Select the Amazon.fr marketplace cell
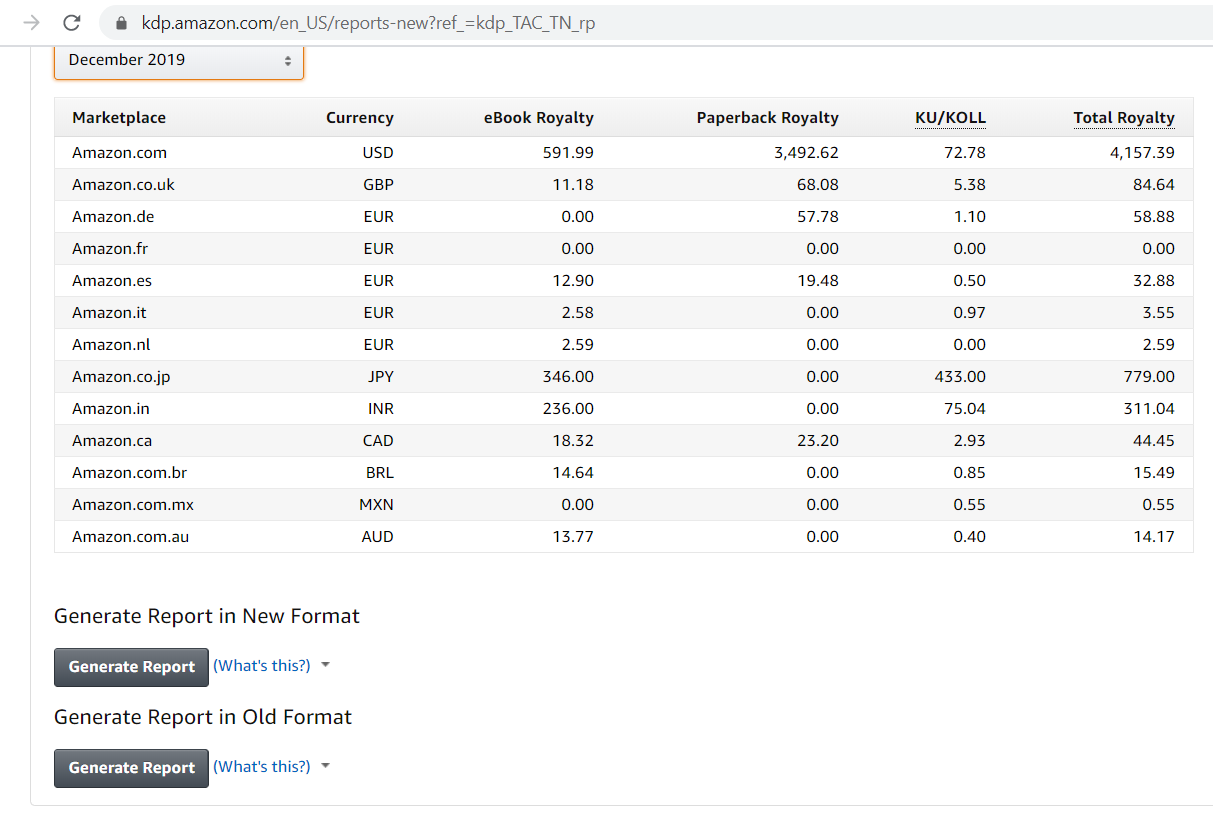Viewport: 1213px width, 826px height. (110, 249)
